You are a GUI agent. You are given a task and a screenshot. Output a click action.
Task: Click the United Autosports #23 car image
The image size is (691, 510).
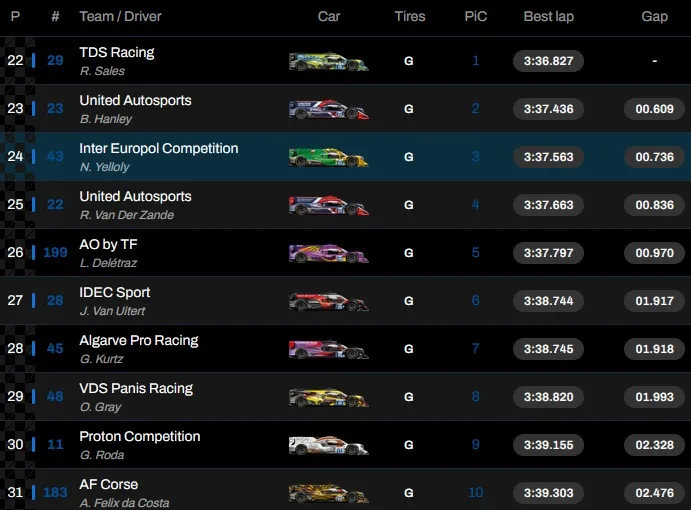(x=328, y=109)
